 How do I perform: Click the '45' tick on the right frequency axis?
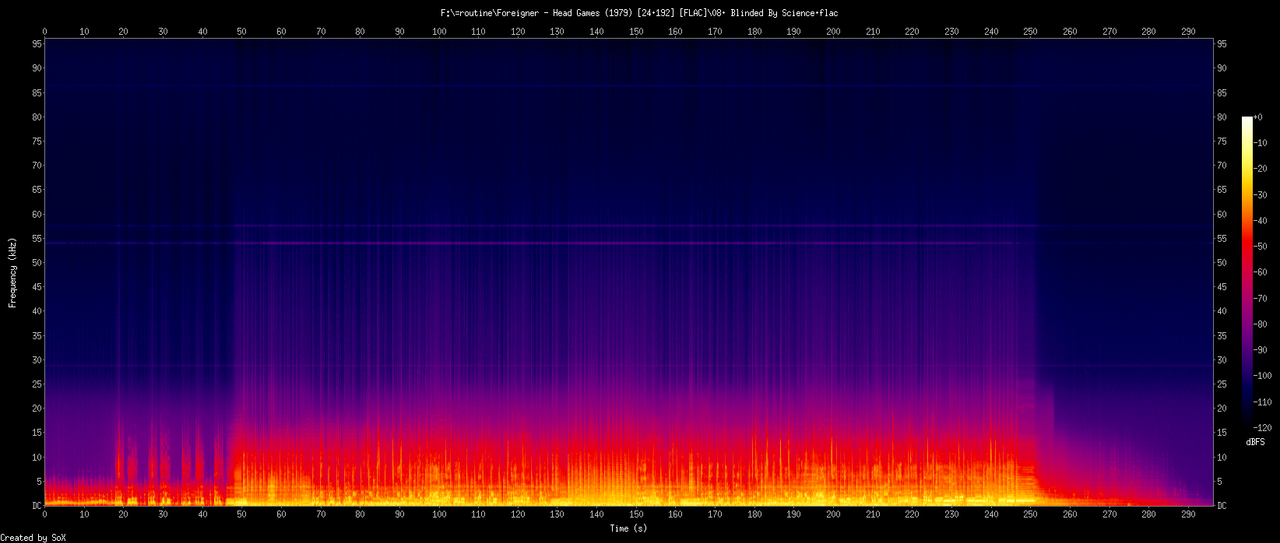pyautogui.click(x=1223, y=287)
